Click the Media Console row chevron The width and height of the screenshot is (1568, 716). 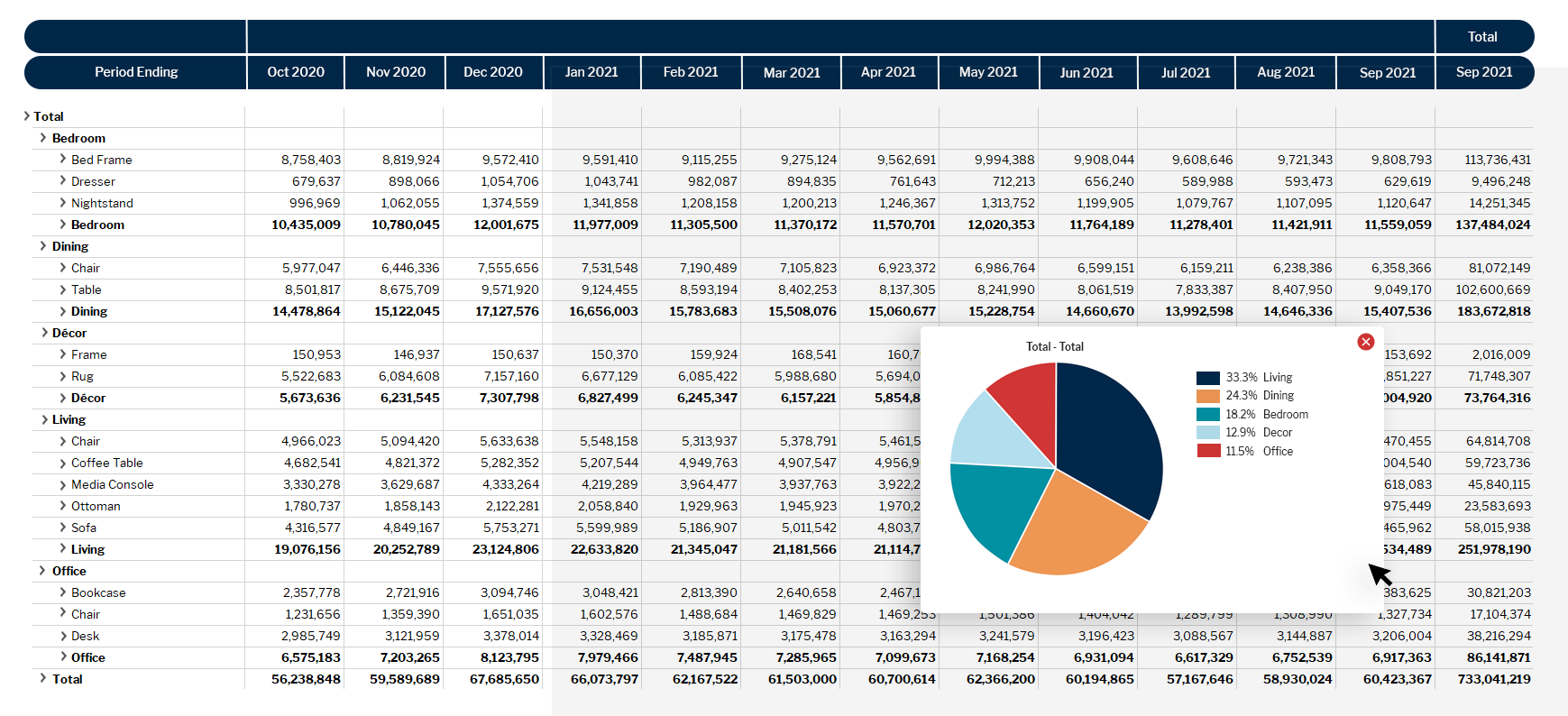click(x=62, y=483)
